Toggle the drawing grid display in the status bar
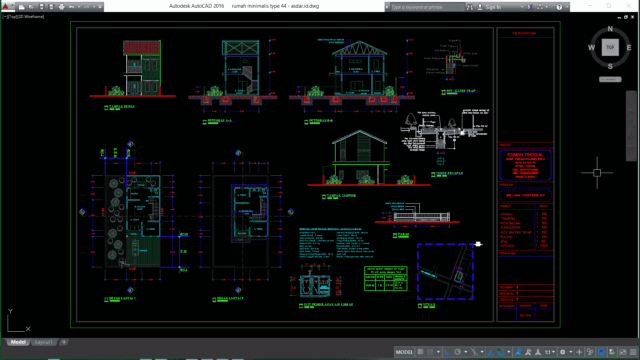The height and width of the screenshot is (360, 640). pyautogui.click(x=420, y=352)
